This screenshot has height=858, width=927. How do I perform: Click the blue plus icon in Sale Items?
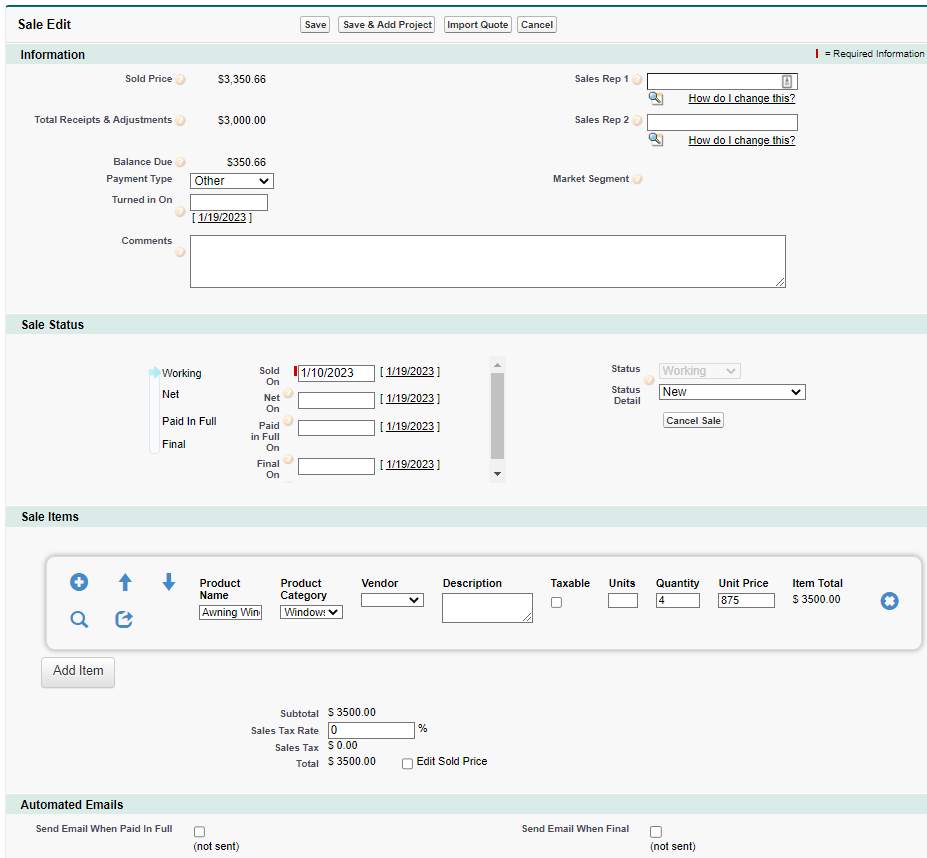click(79, 582)
